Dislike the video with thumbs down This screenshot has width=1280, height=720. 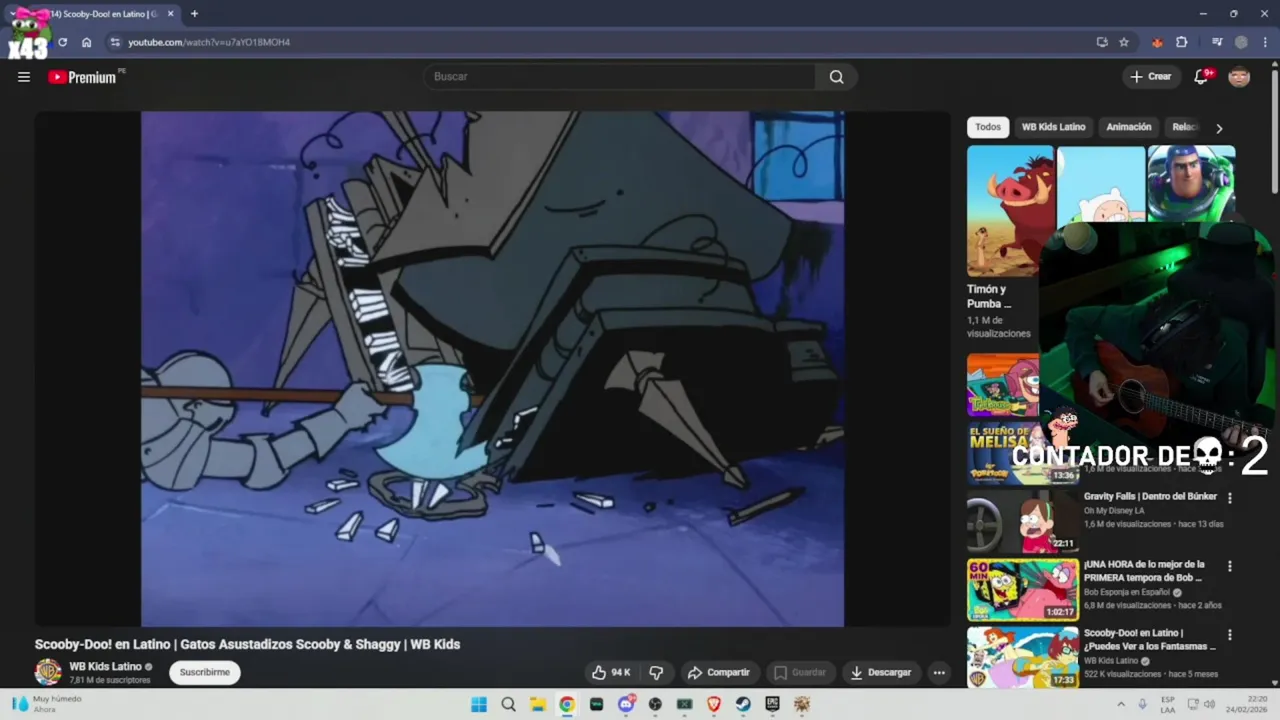coord(656,672)
